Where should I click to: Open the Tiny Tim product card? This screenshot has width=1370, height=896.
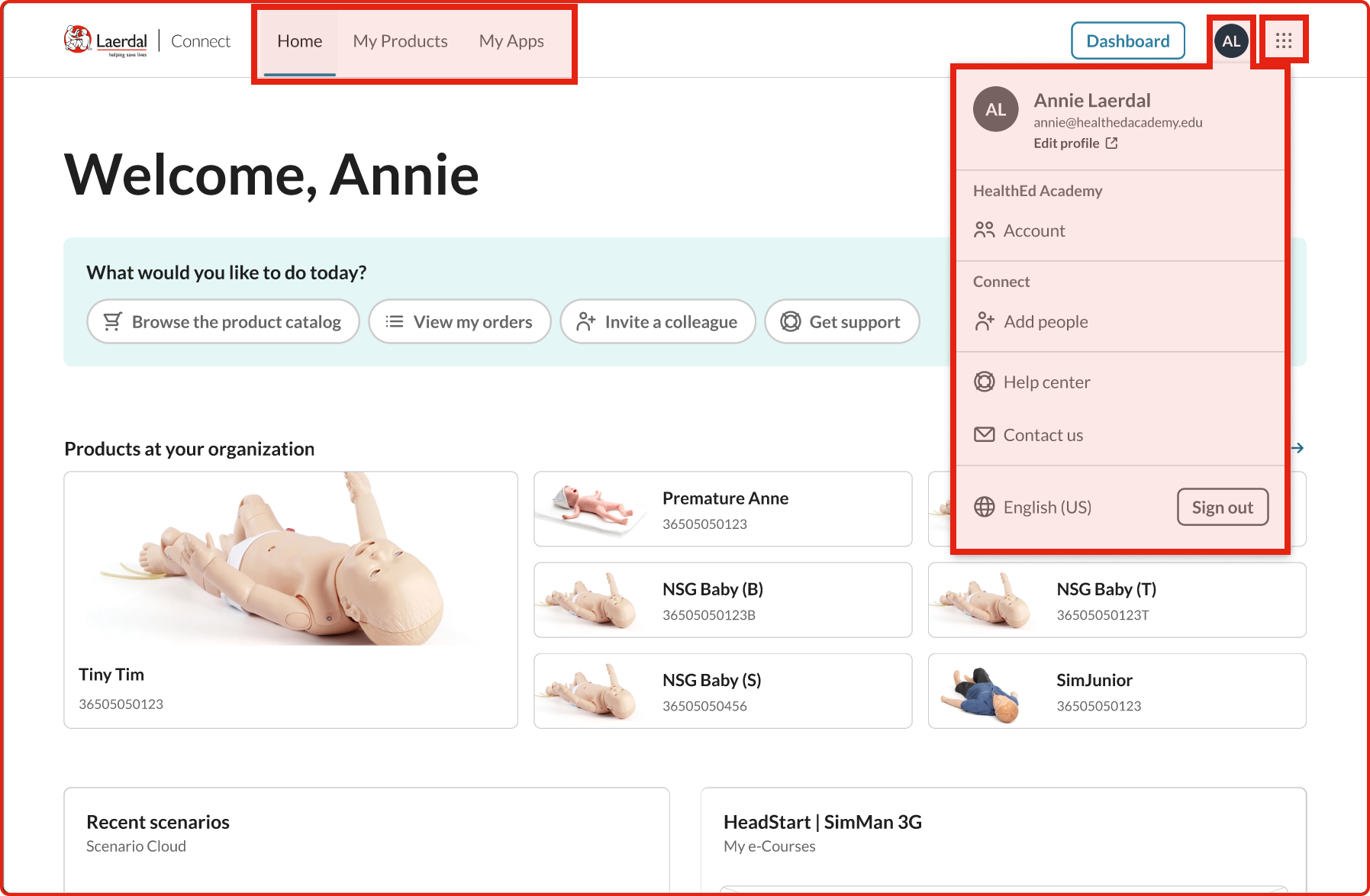pyautogui.click(x=291, y=600)
